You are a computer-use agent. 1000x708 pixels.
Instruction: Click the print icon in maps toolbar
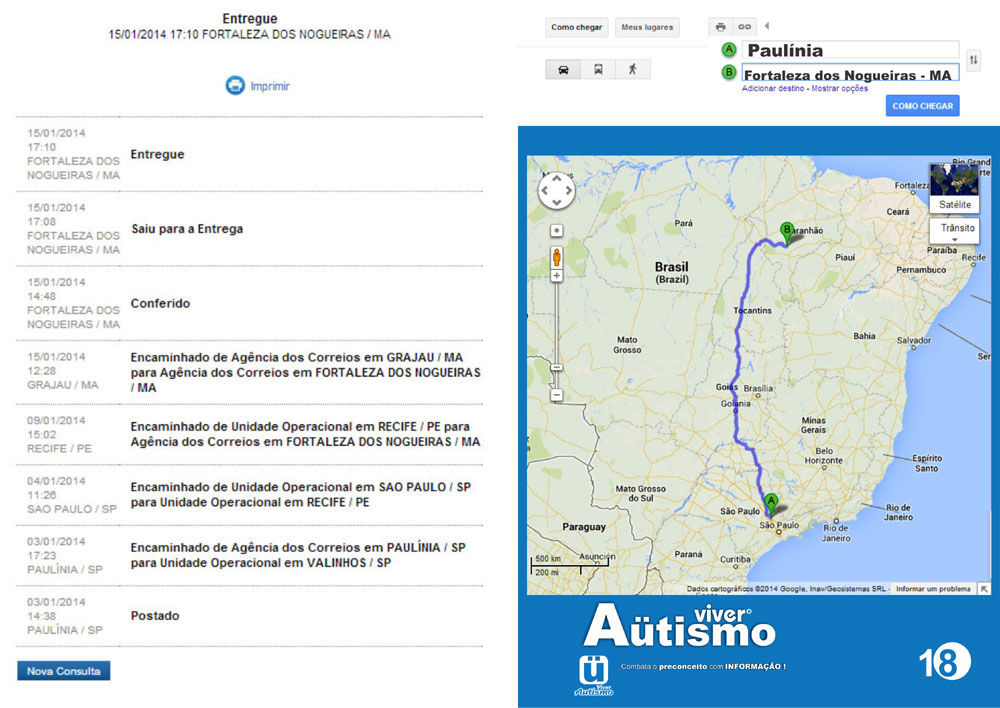point(720,27)
